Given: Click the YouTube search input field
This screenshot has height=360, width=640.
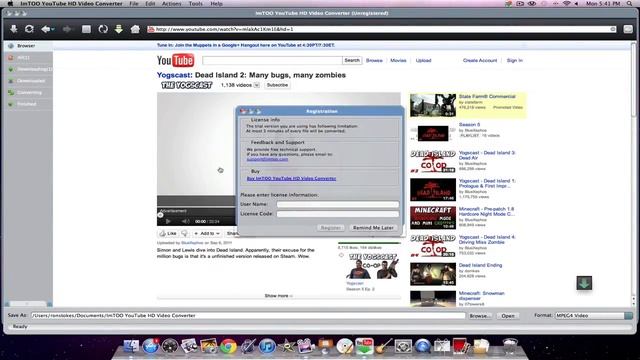Looking at the screenshot, I should click(x=272, y=60).
